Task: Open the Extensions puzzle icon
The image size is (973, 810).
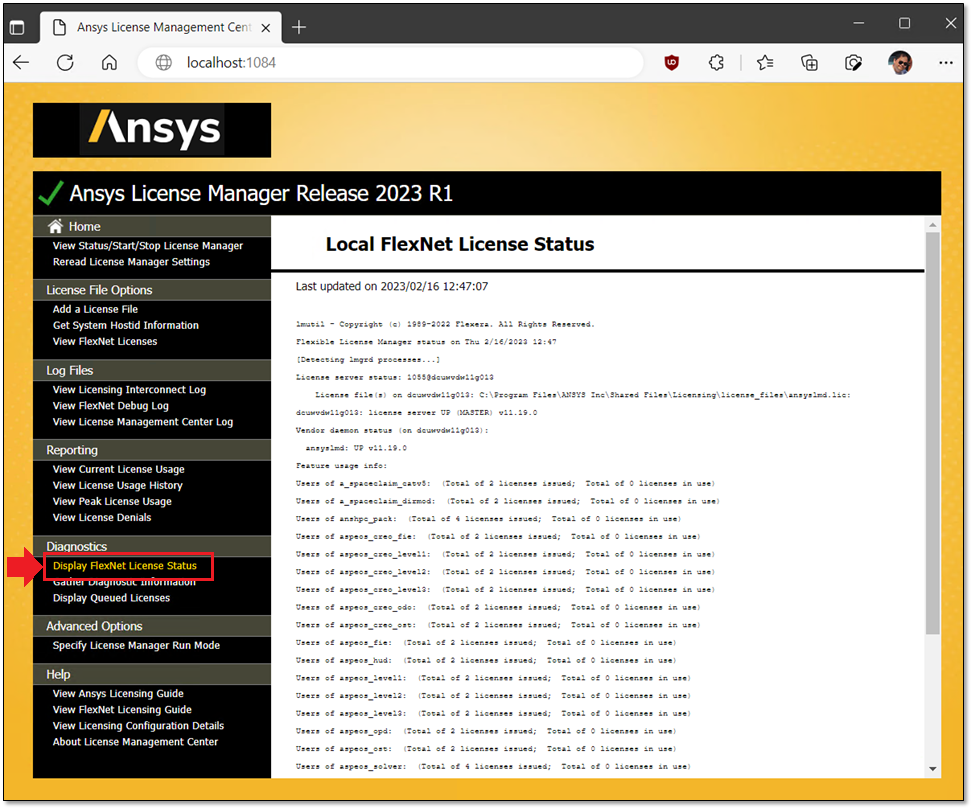Action: pos(716,63)
